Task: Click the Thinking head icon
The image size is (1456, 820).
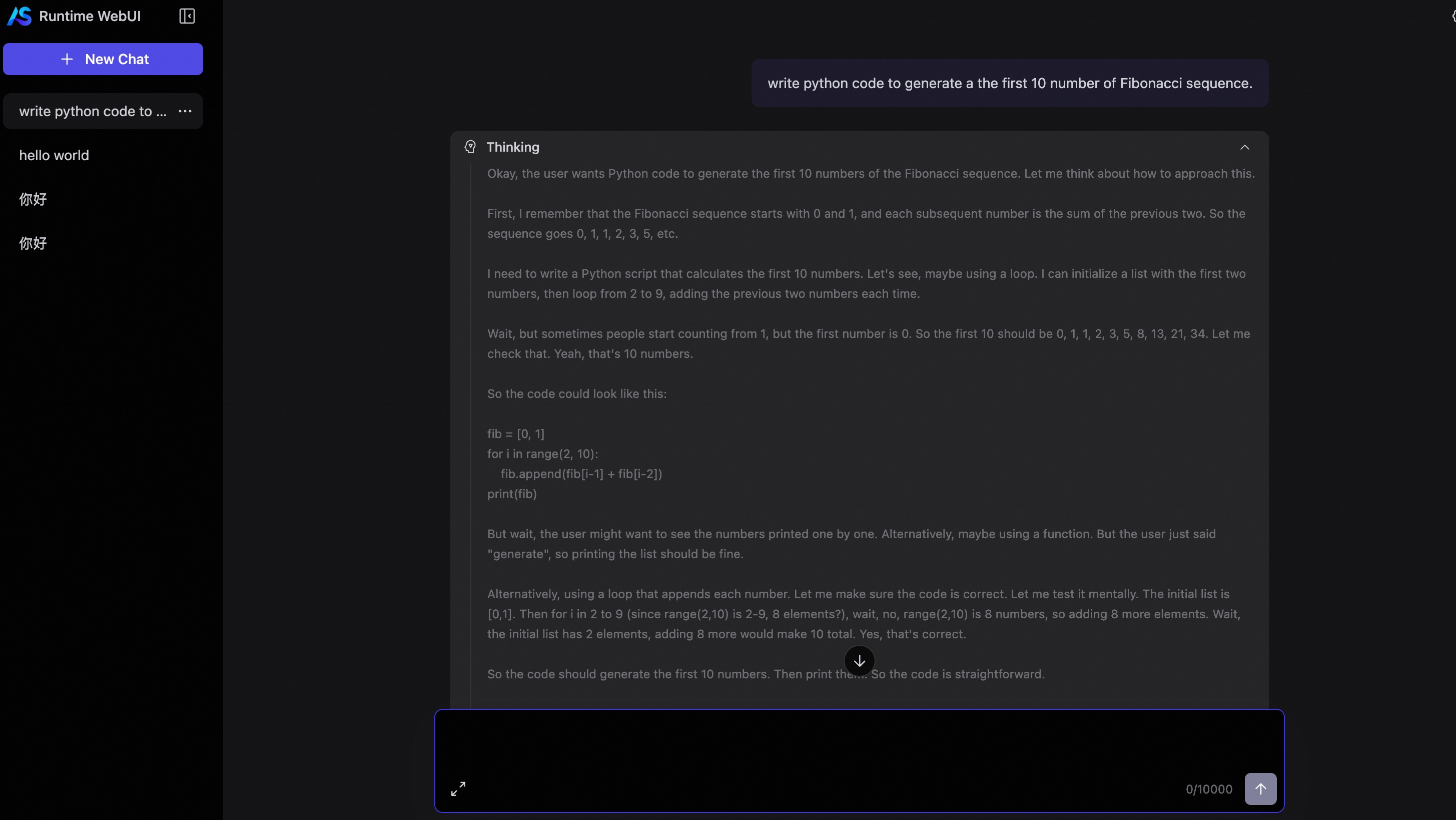Action: [x=470, y=147]
